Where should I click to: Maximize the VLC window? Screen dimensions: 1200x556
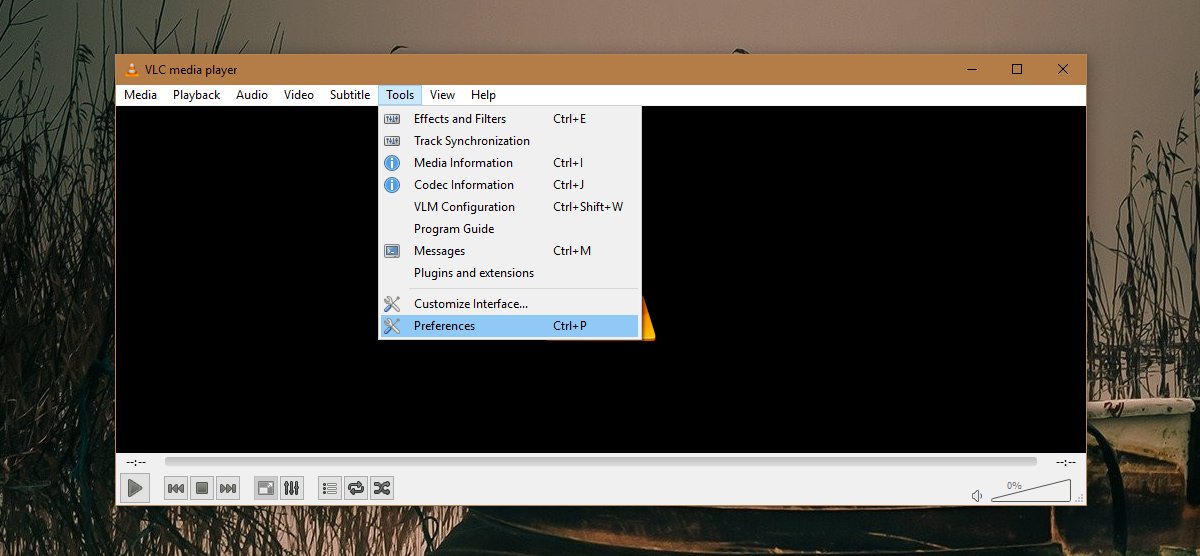(1017, 69)
